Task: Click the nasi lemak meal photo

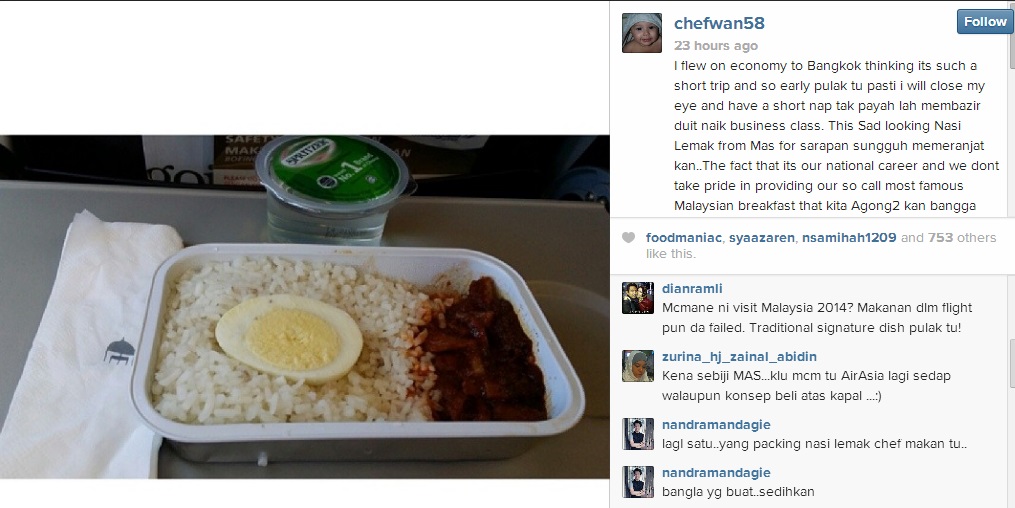Action: pos(304,307)
